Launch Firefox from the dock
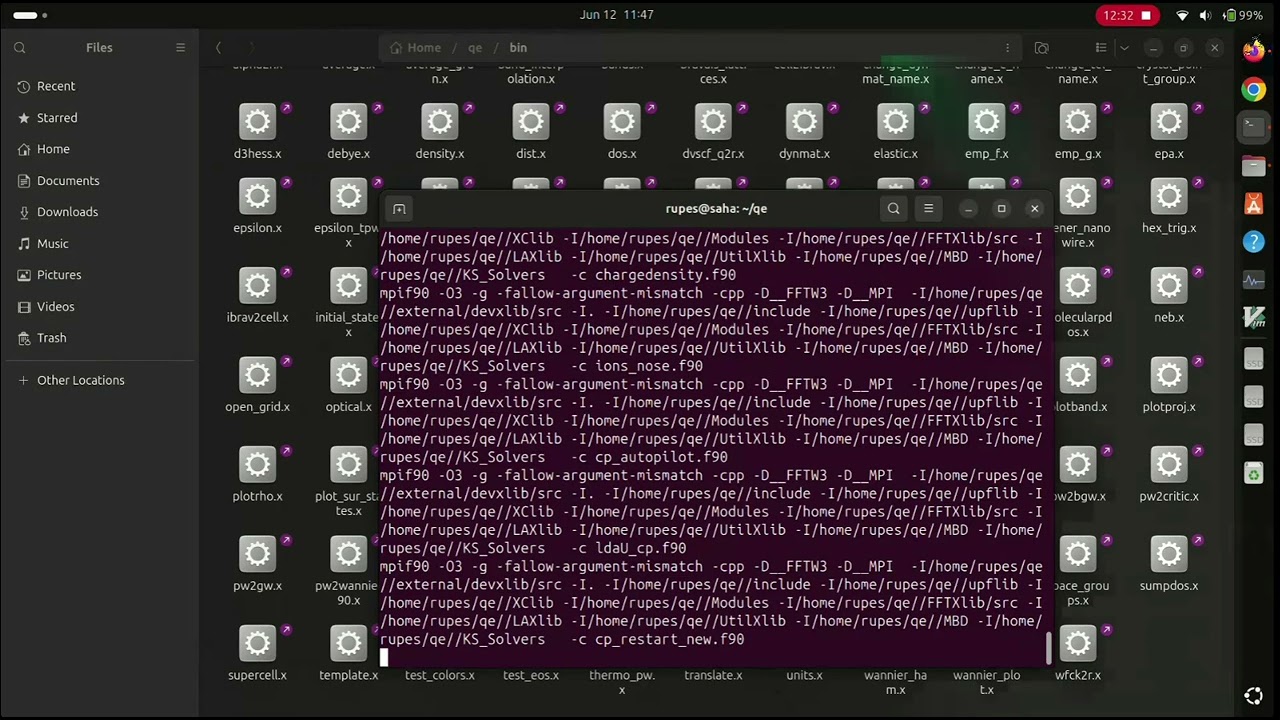The width and height of the screenshot is (1280, 720). (x=1253, y=50)
